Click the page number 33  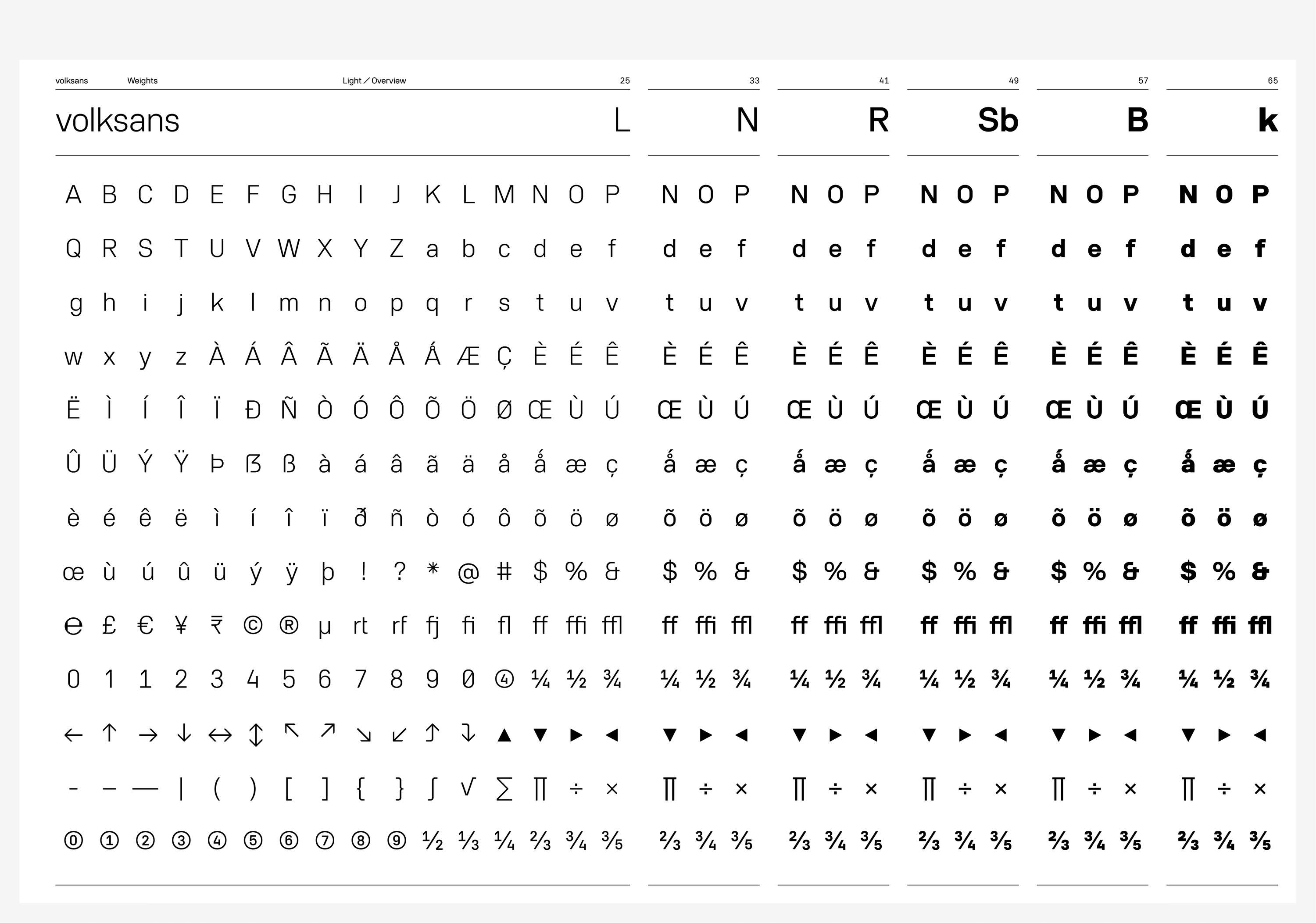(x=755, y=81)
